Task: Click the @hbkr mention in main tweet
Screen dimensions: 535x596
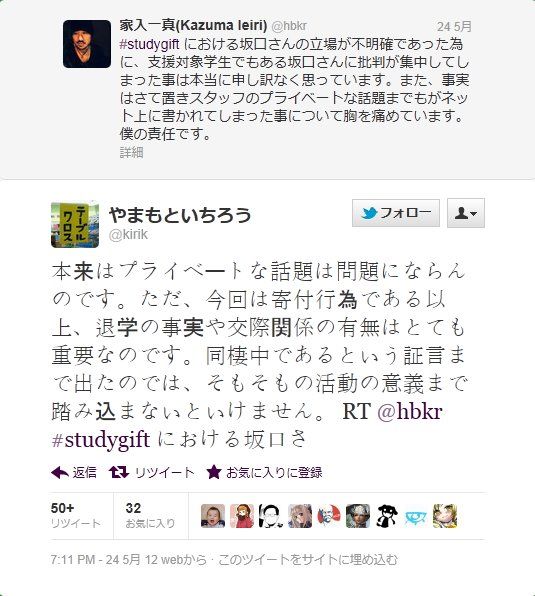Action: [x=410, y=412]
